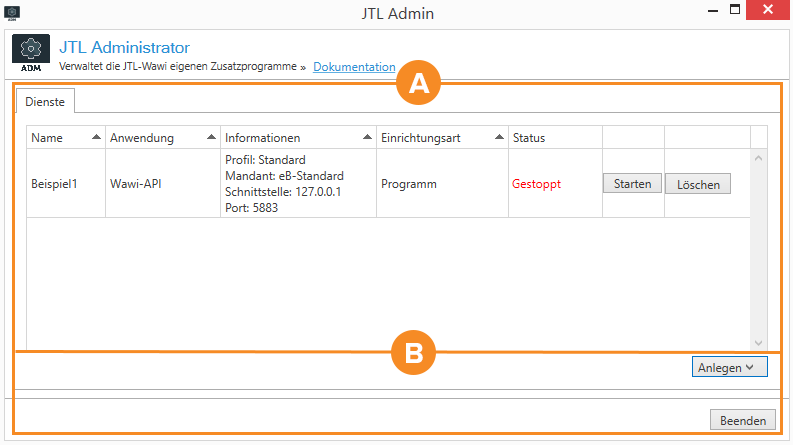The height and width of the screenshot is (445, 793).
Task: Exit via the Beenden button
Action: pyautogui.click(x=742, y=421)
